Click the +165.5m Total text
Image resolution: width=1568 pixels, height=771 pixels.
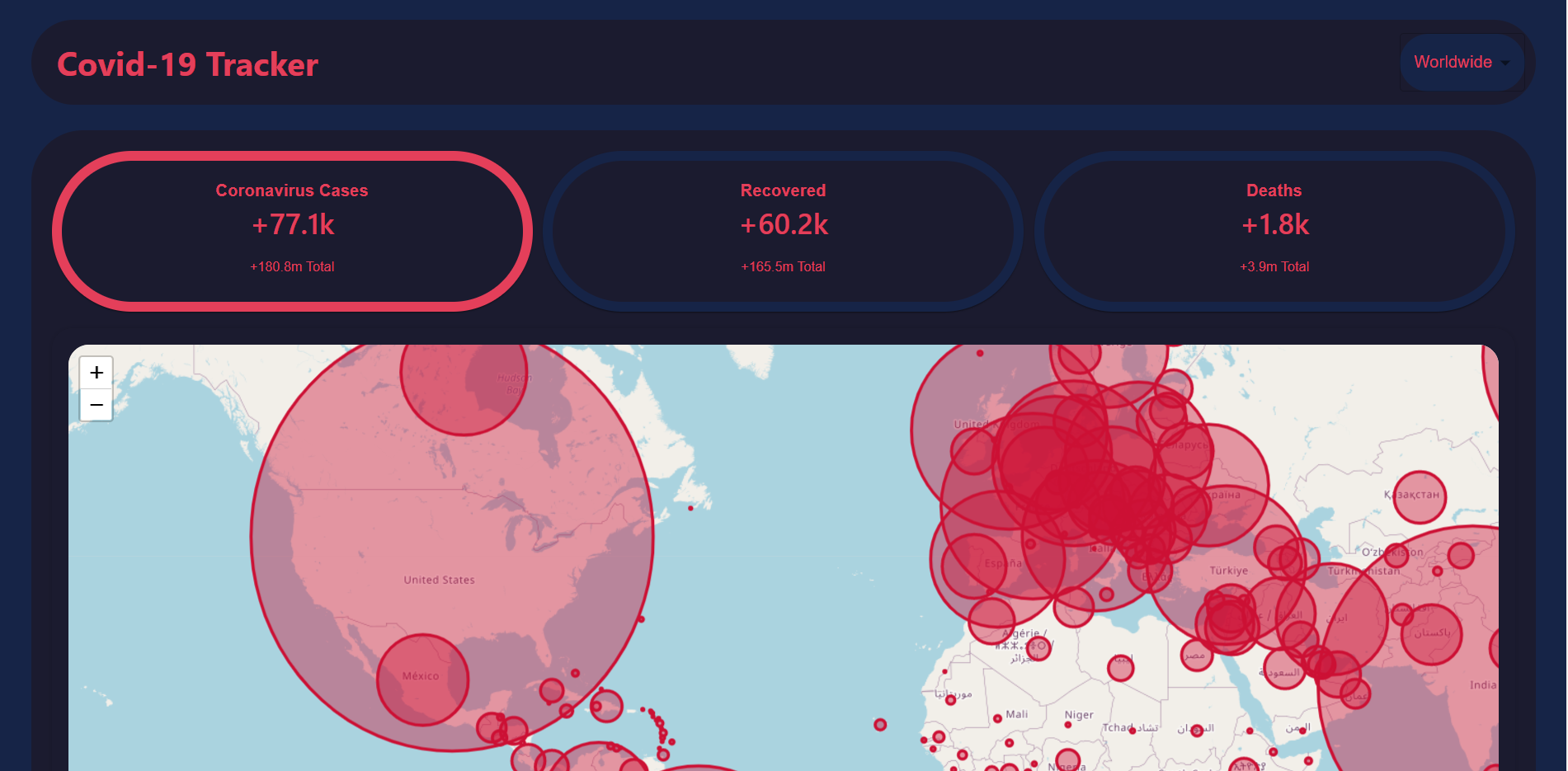click(784, 266)
